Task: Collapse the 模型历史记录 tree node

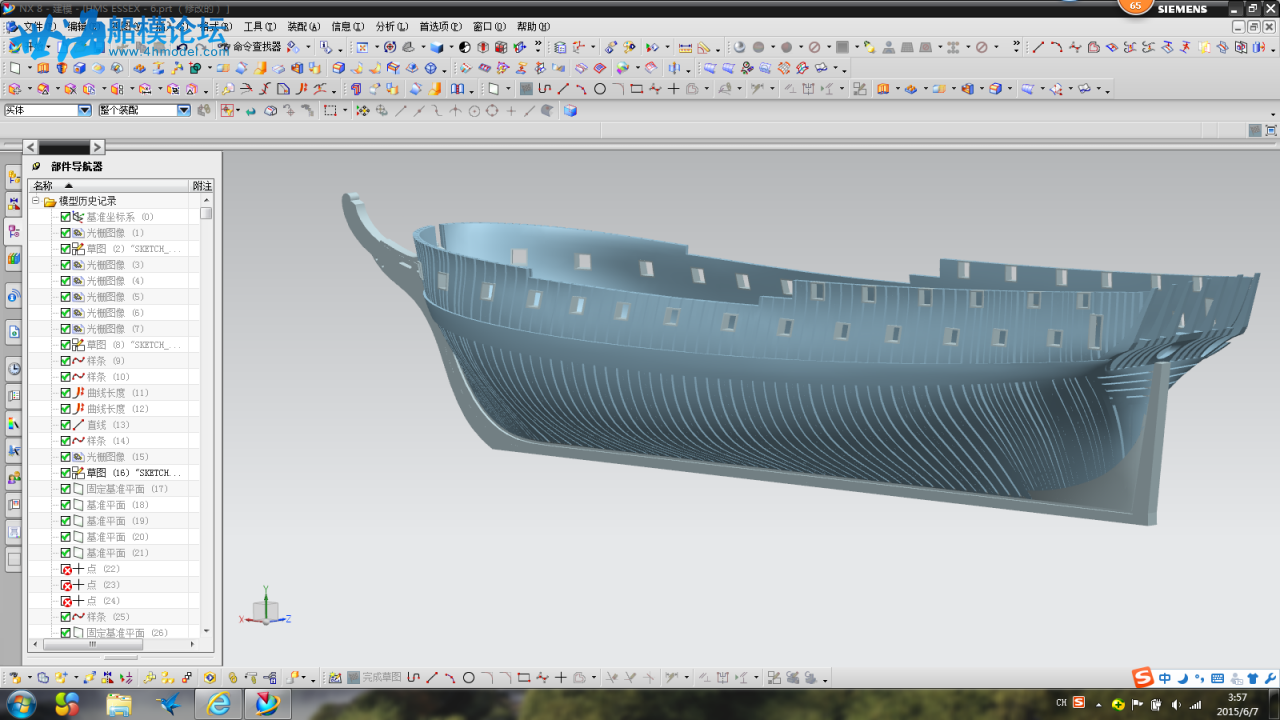Action: click(36, 201)
